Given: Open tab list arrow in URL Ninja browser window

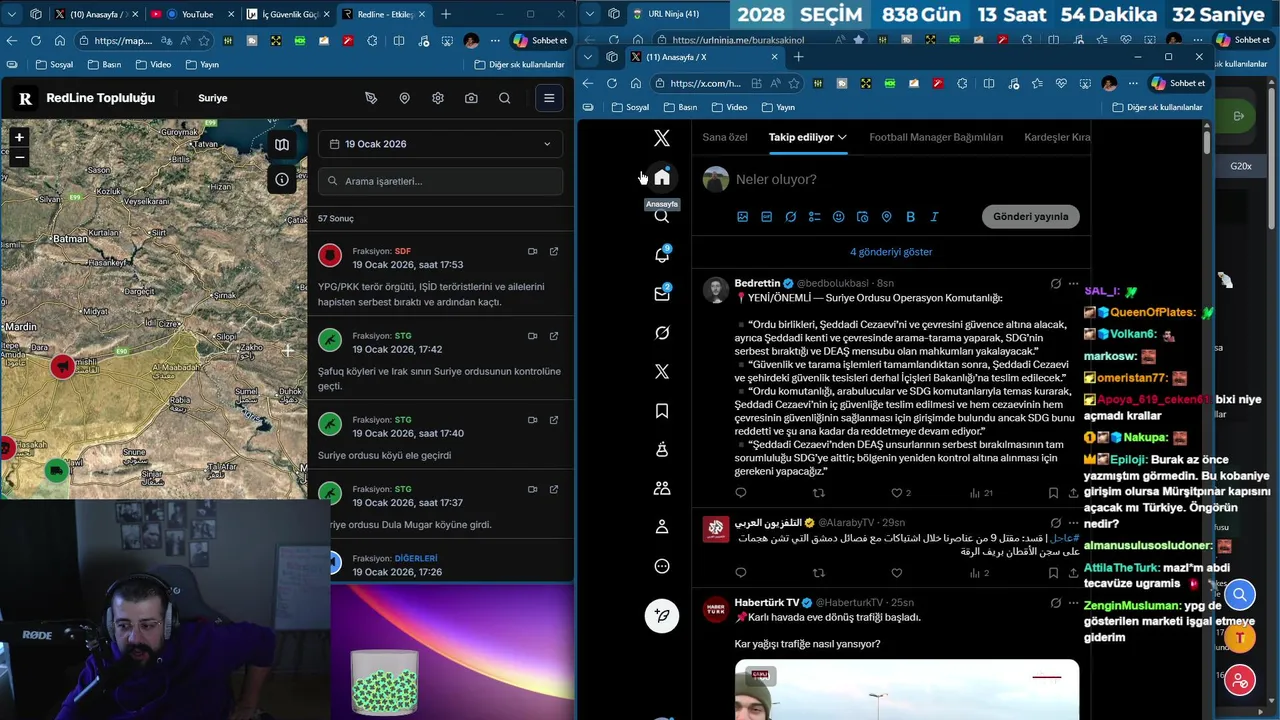Looking at the screenshot, I should click(x=590, y=14).
